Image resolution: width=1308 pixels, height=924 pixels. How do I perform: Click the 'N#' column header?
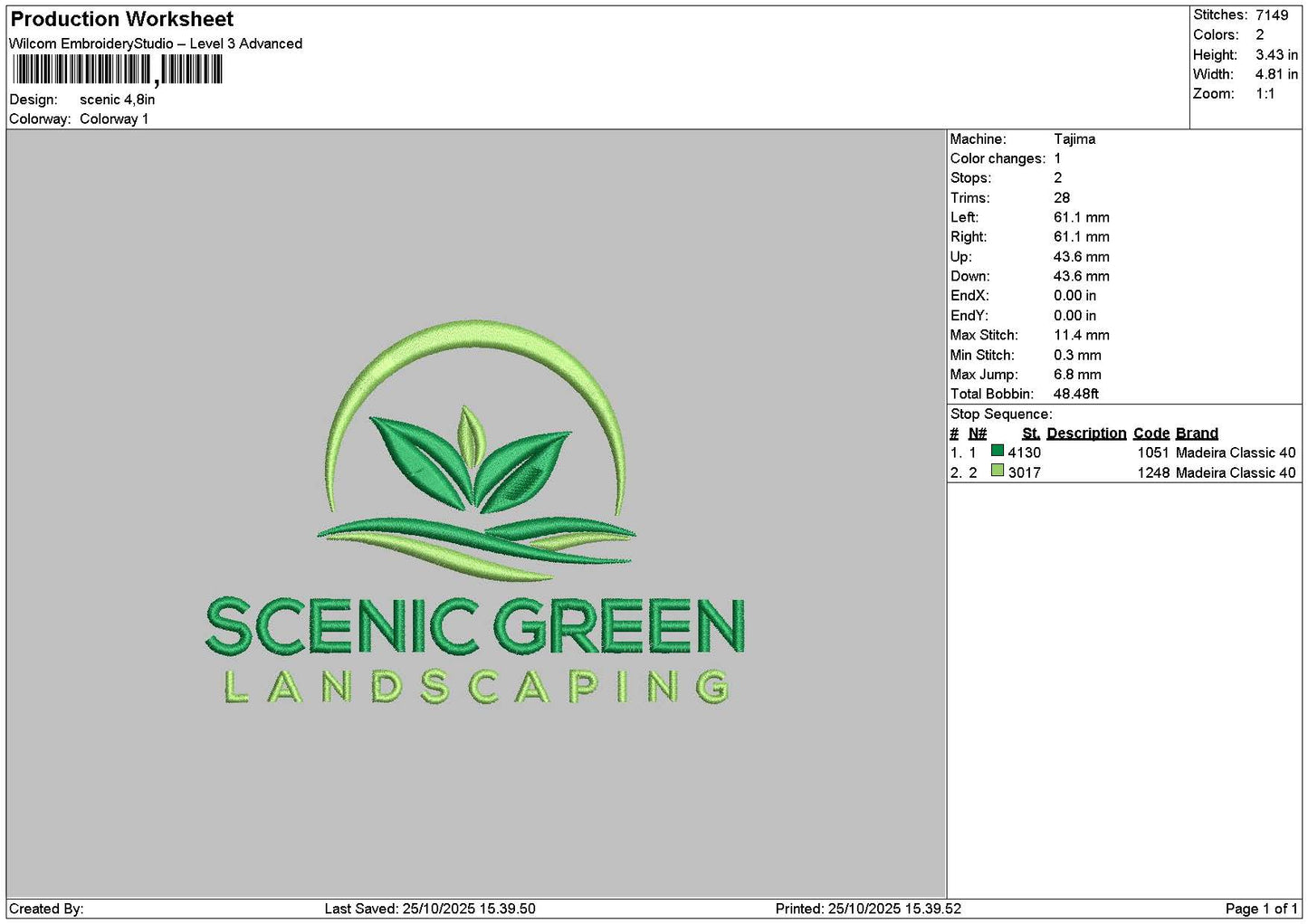point(978,433)
